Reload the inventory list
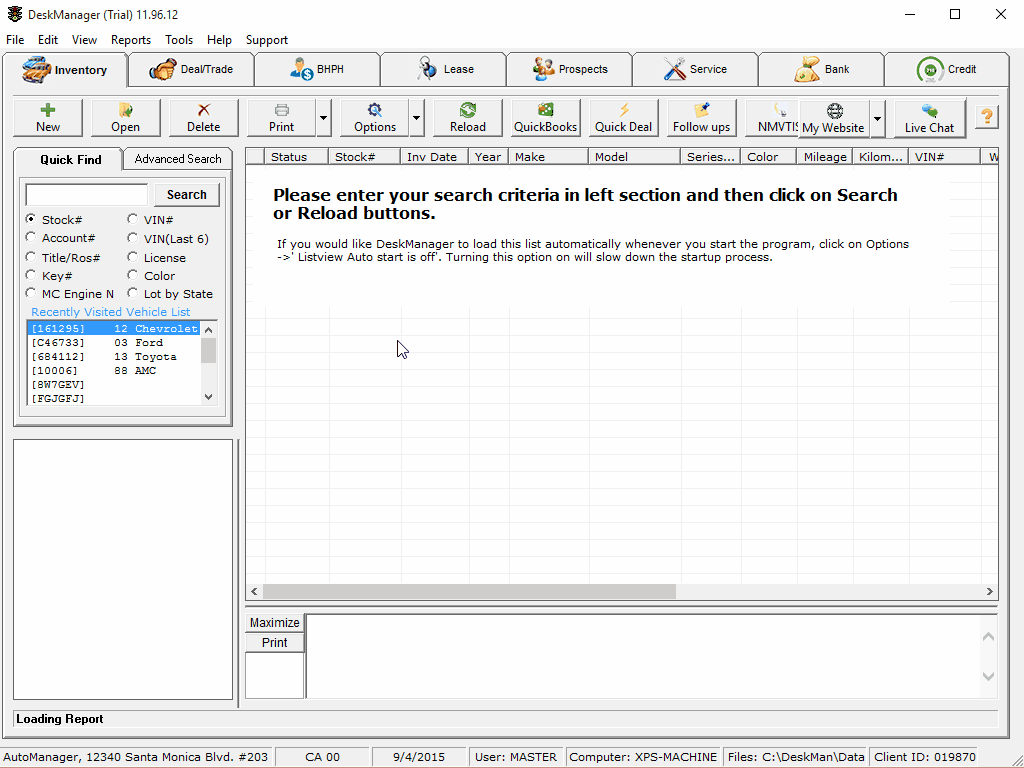1024x768 pixels. pos(468,118)
